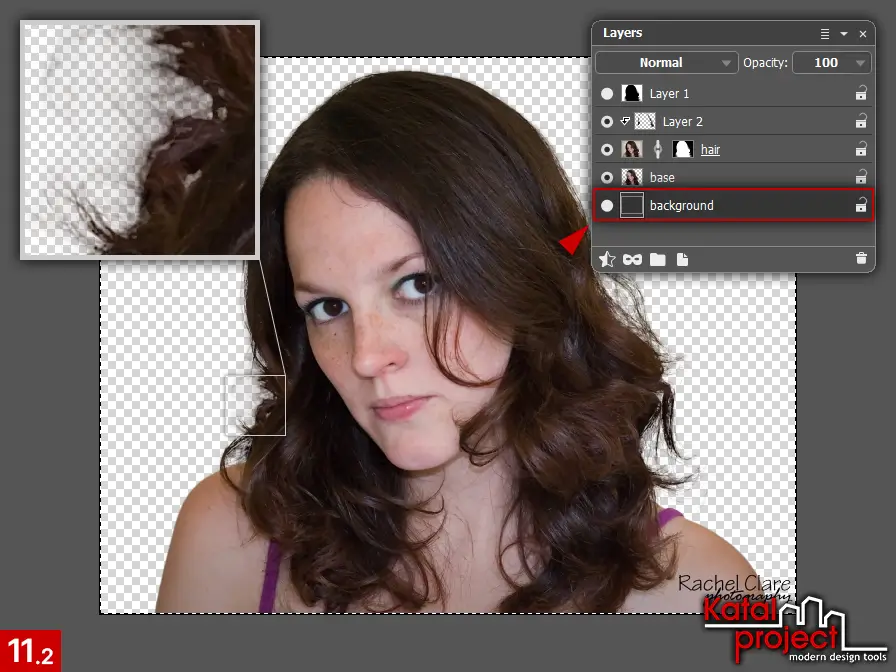This screenshot has height=672, width=896.
Task: Create a layer group with the folder icon
Action: pyautogui.click(x=657, y=259)
